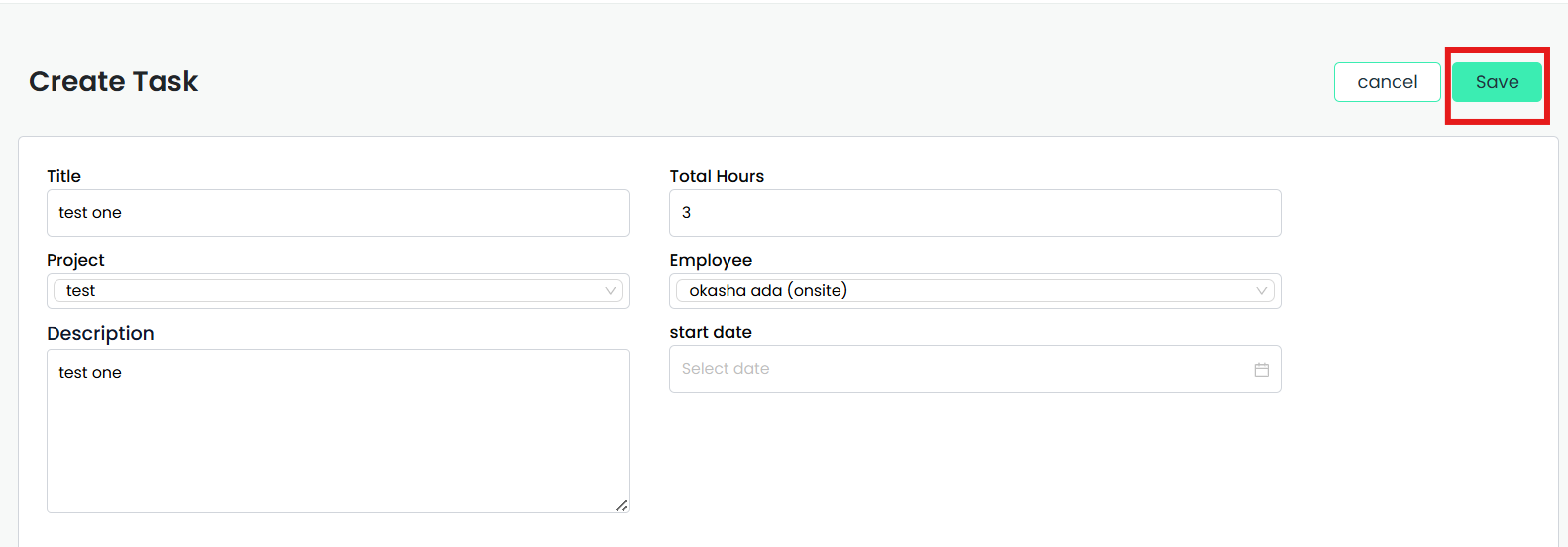Screen dimensions: 1568x547
Task: Click the Project dropdown chevron arrow
Action: (x=611, y=291)
